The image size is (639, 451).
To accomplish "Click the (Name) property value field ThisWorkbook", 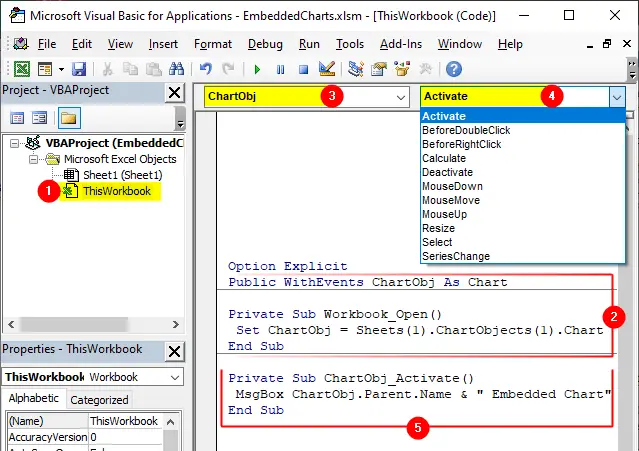I will 126,421.
